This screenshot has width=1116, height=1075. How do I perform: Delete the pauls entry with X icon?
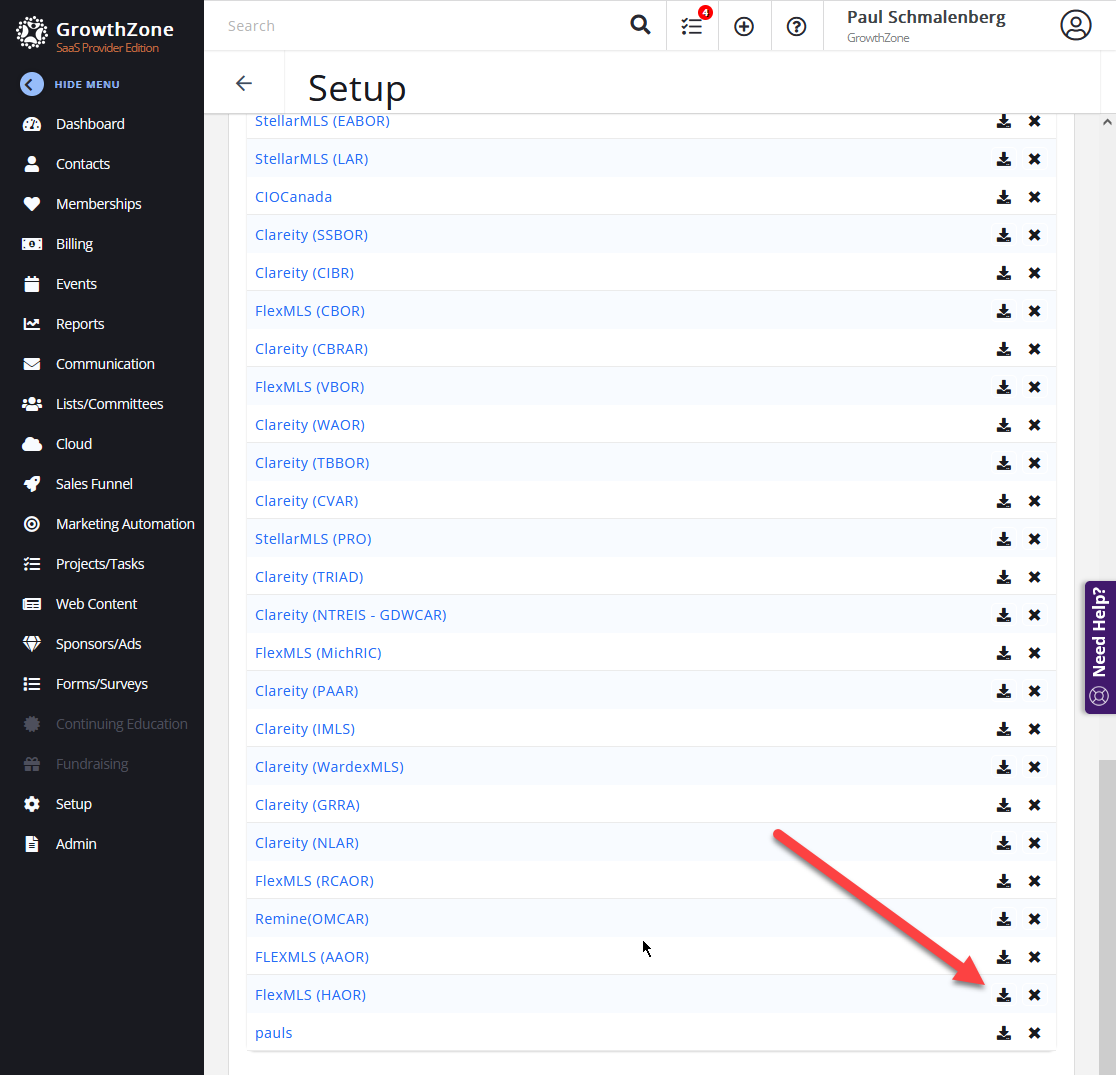[x=1034, y=1033]
